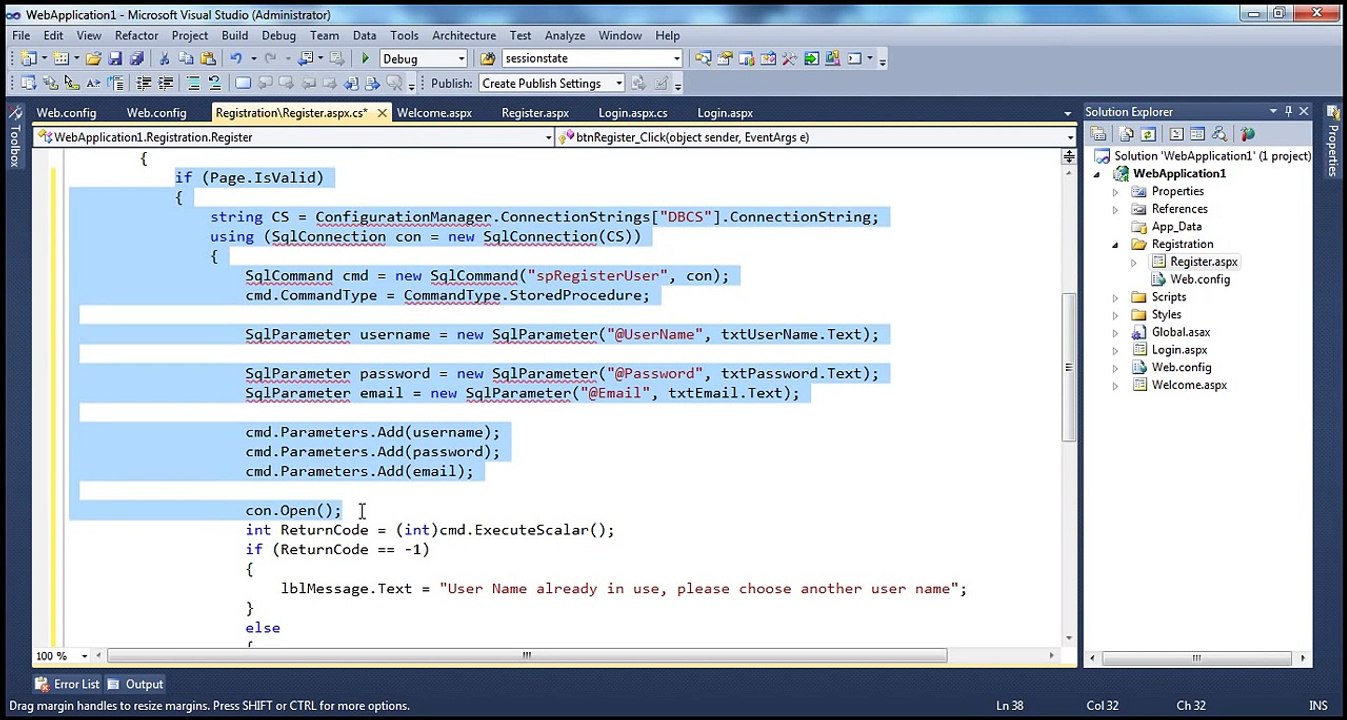1347x720 pixels.
Task: Click the Open File folder icon
Action: 92,58
